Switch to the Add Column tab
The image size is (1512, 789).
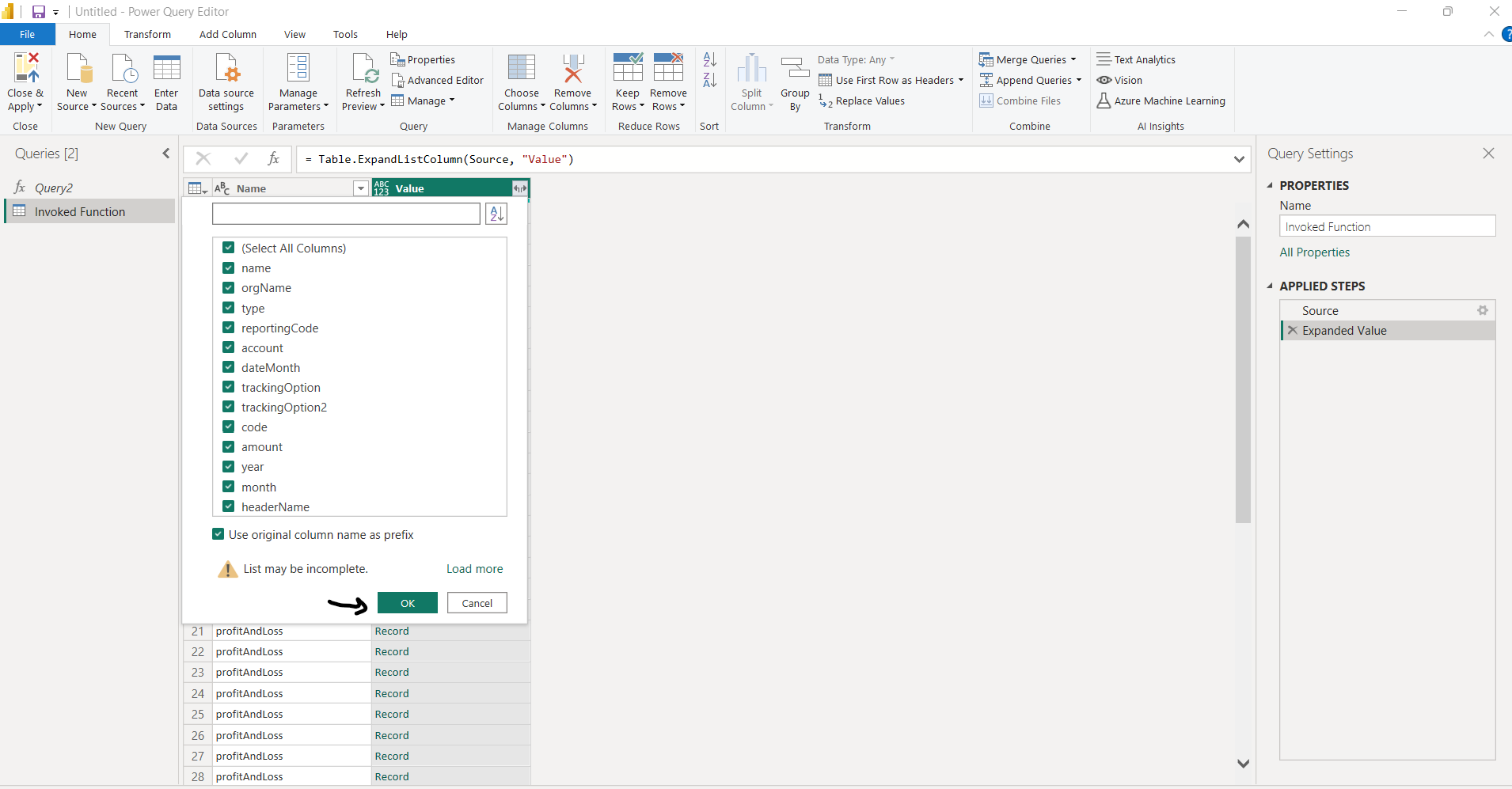[x=228, y=34]
